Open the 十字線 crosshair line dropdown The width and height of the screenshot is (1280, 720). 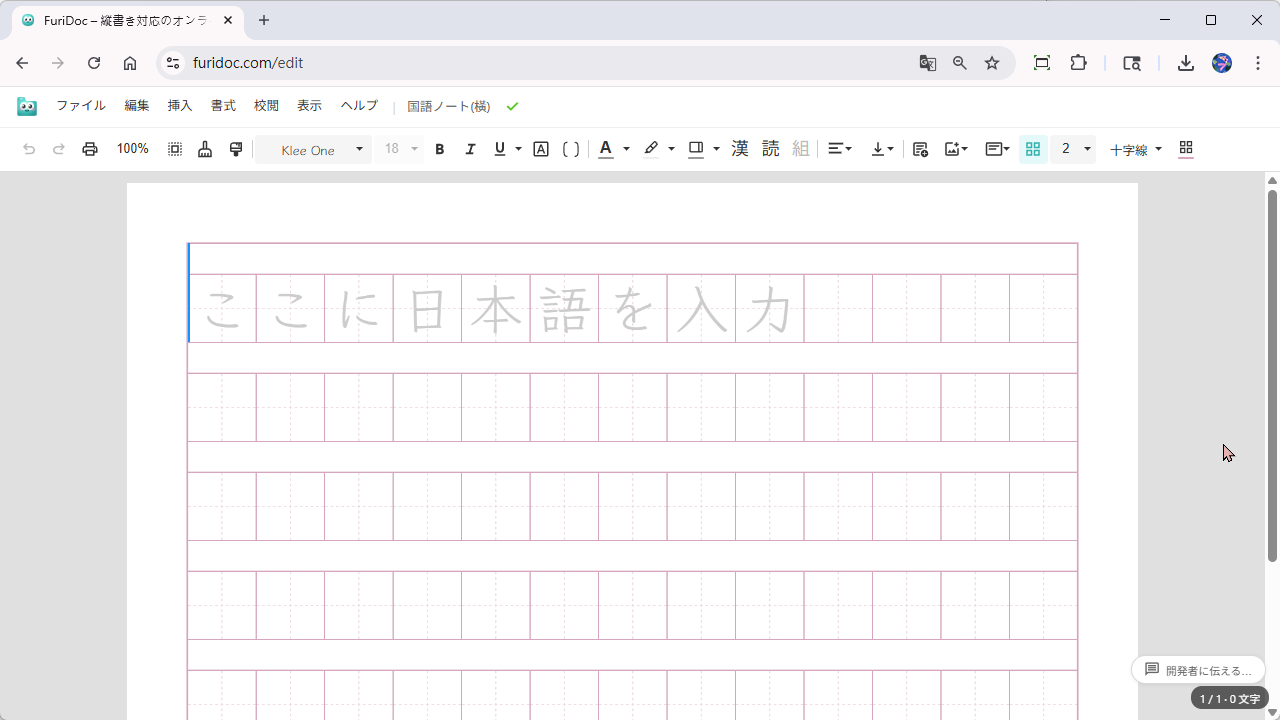1133,149
